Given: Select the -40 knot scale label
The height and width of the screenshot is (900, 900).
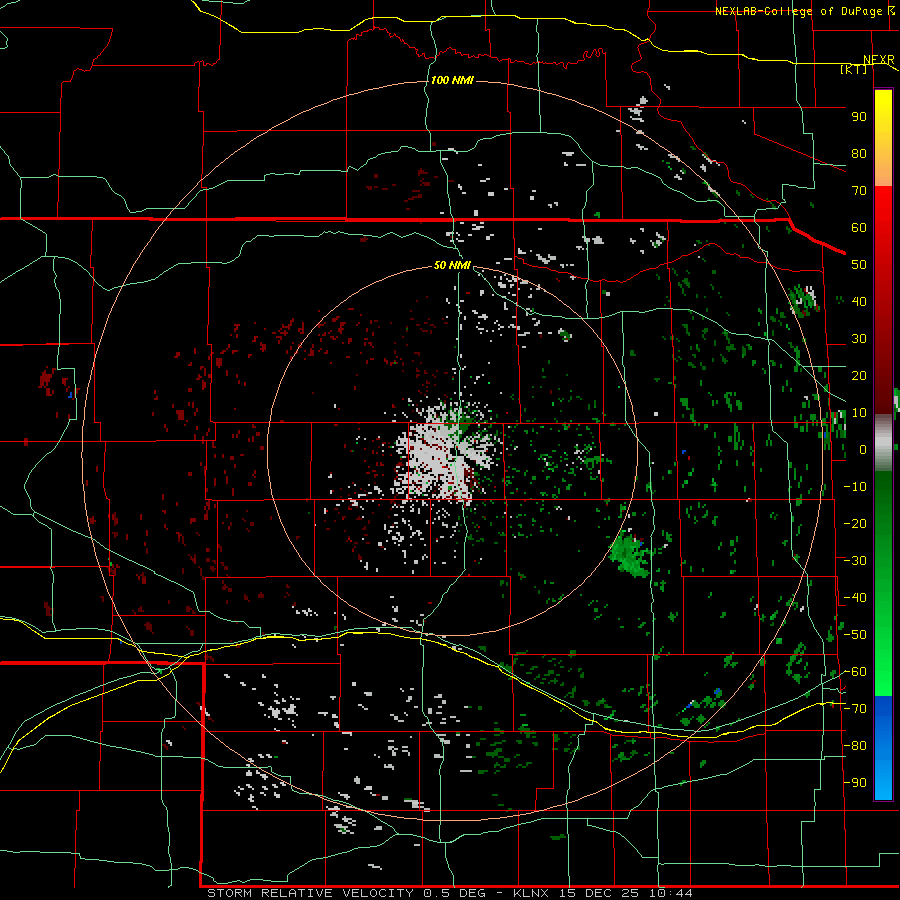Looking at the screenshot, I should [x=855, y=598].
